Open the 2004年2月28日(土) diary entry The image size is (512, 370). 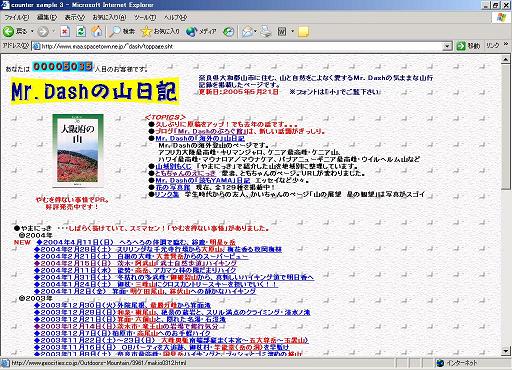158,249
